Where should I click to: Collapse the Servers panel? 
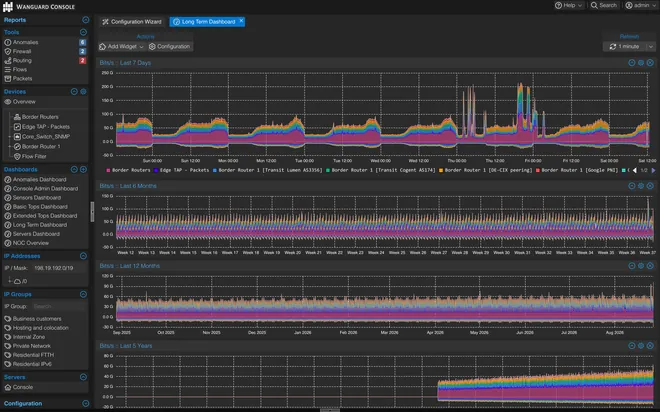point(83,377)
